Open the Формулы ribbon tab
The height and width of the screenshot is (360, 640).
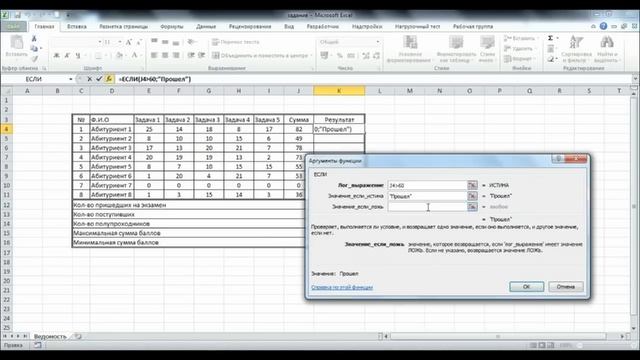pos(171,27)
